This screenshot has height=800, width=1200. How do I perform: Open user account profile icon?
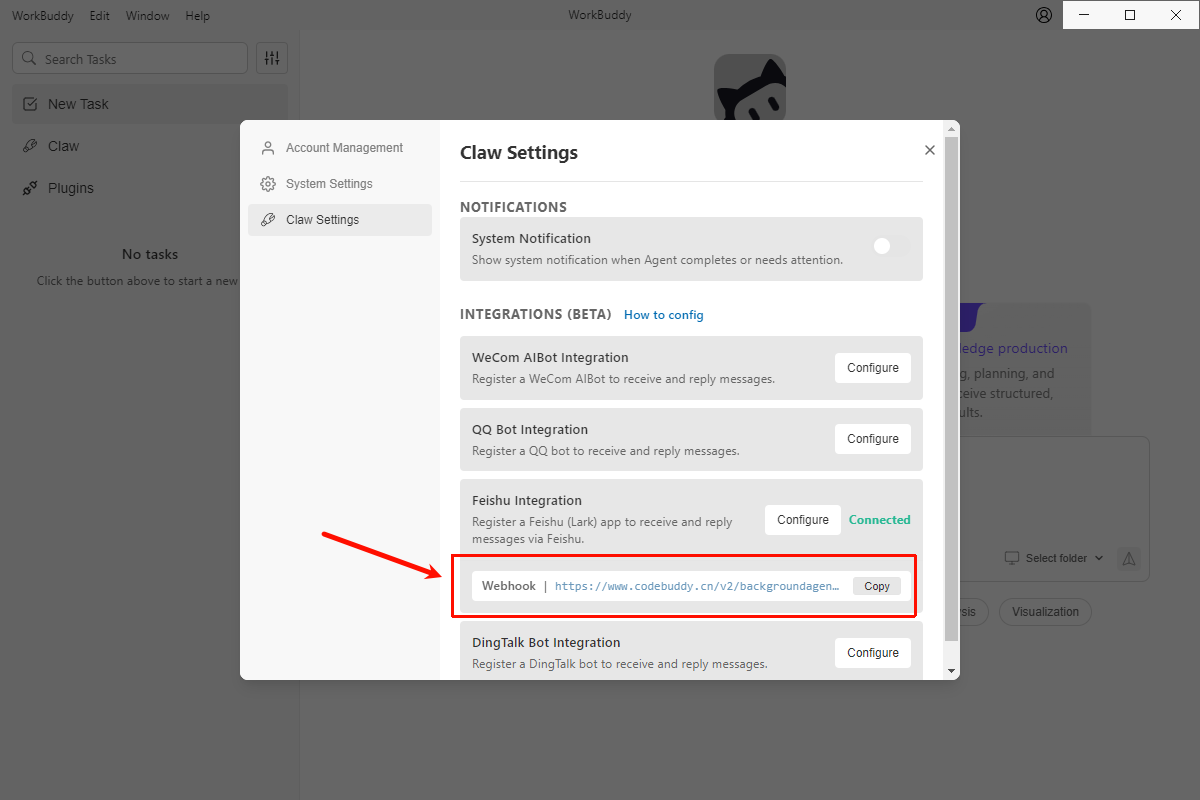point(1044,15)
